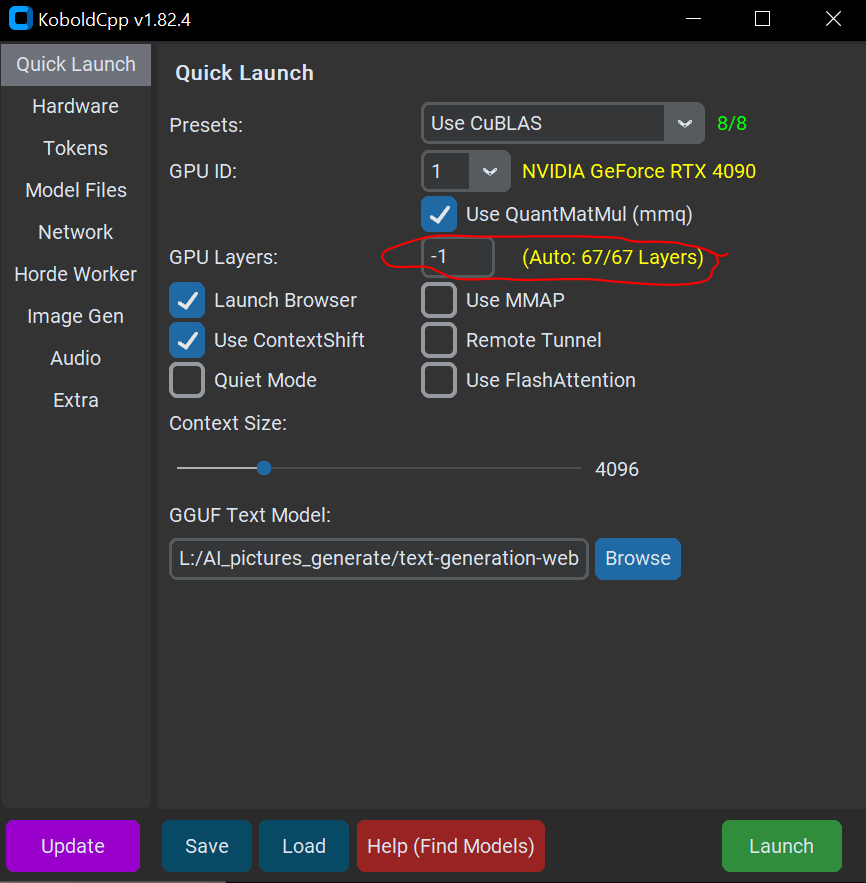Screen dimensions: 866x883
Task: Close the KoboldCpp window
Action: [833, 19]
